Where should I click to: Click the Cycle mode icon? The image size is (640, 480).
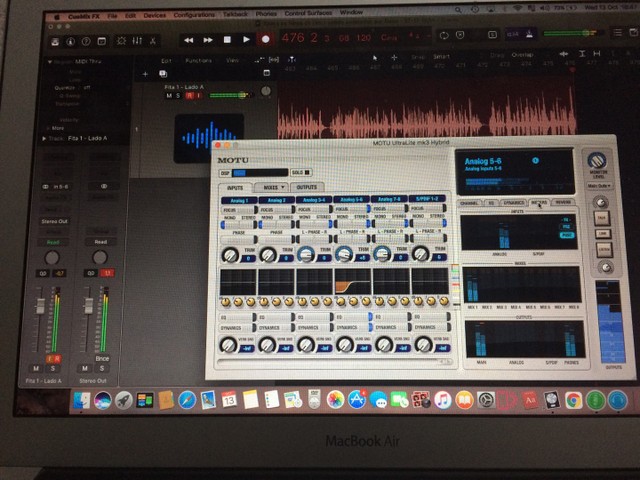click(444, 36)
